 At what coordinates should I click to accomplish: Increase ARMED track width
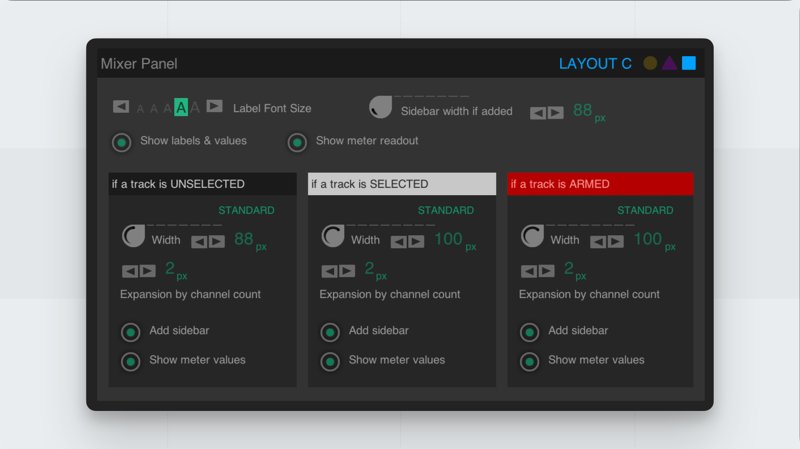tap(616, 241)
